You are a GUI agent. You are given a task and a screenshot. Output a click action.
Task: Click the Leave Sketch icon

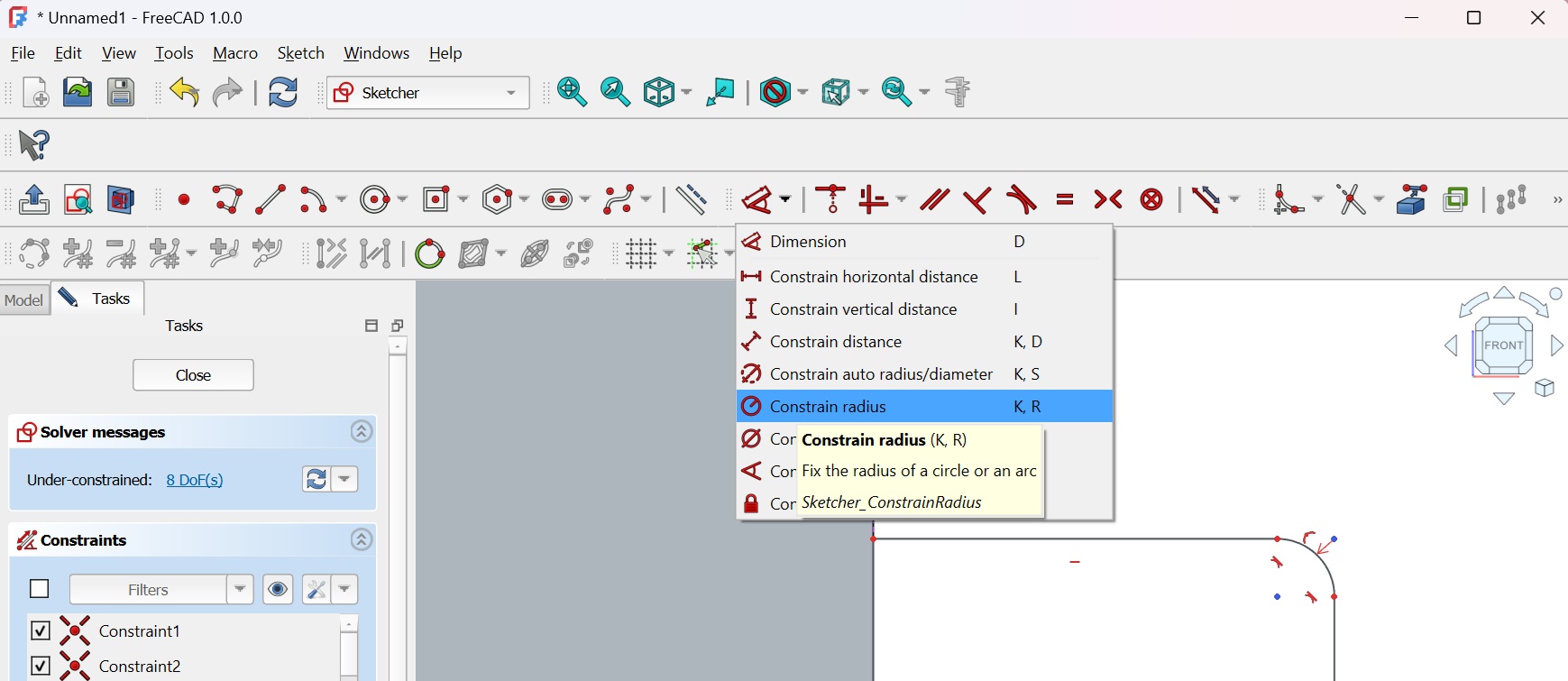pos(34,199)
